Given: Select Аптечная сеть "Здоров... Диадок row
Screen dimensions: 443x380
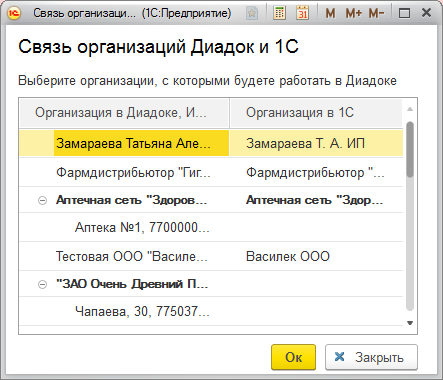Looking at the screenshot, I should coord(132,200).
